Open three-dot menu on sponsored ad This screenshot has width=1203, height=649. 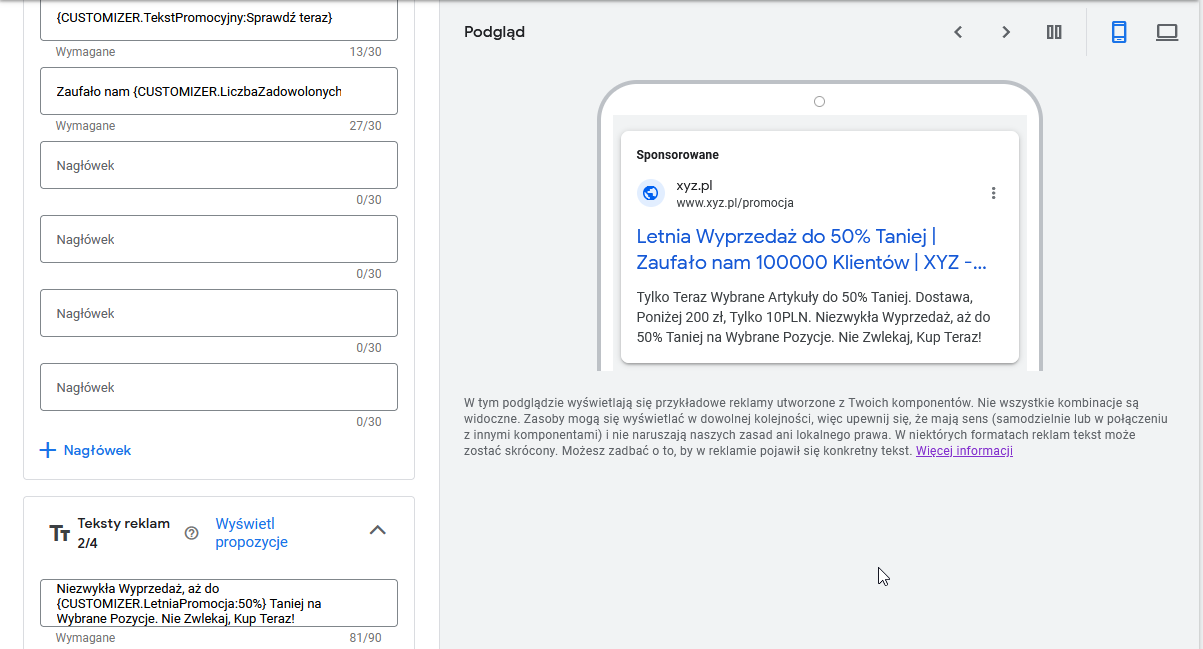993,193
